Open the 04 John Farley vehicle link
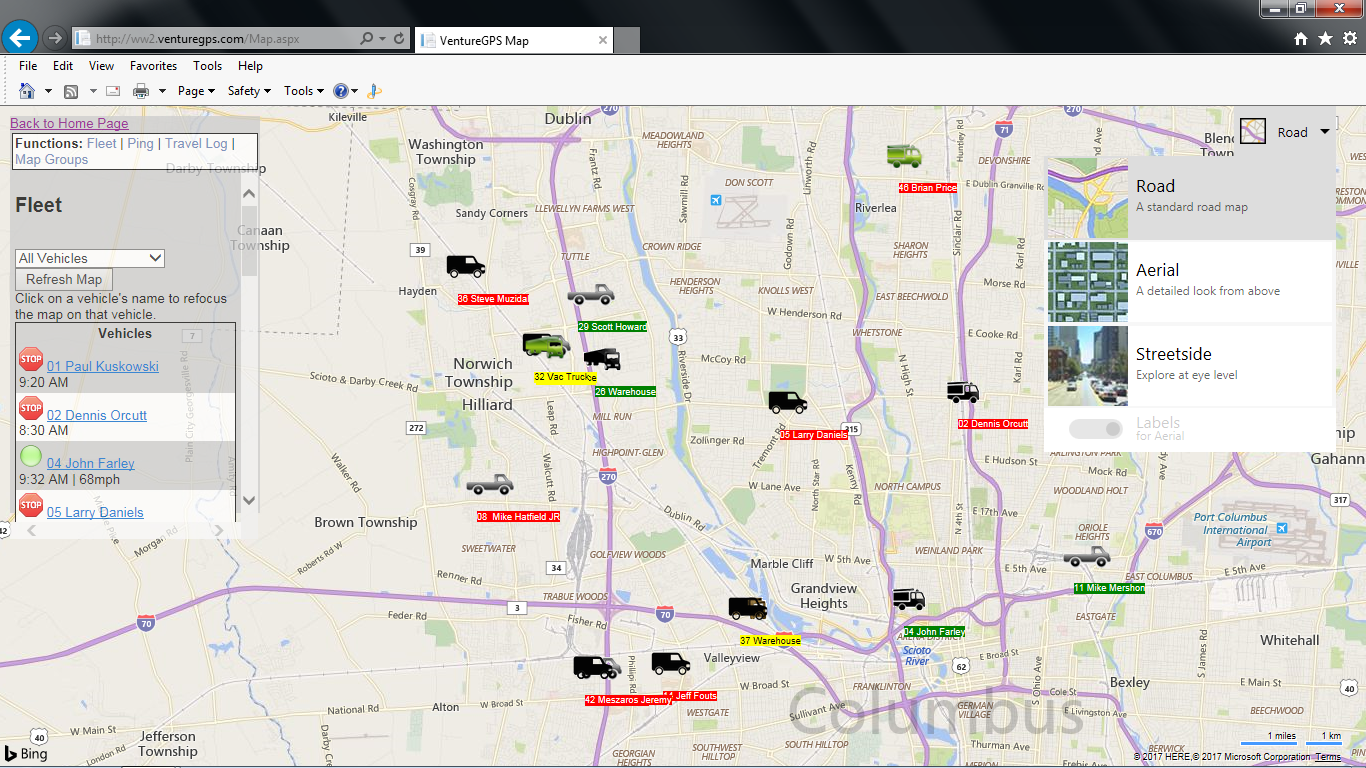This screenshot has height=768, width=1366. (x=90, y=463)
